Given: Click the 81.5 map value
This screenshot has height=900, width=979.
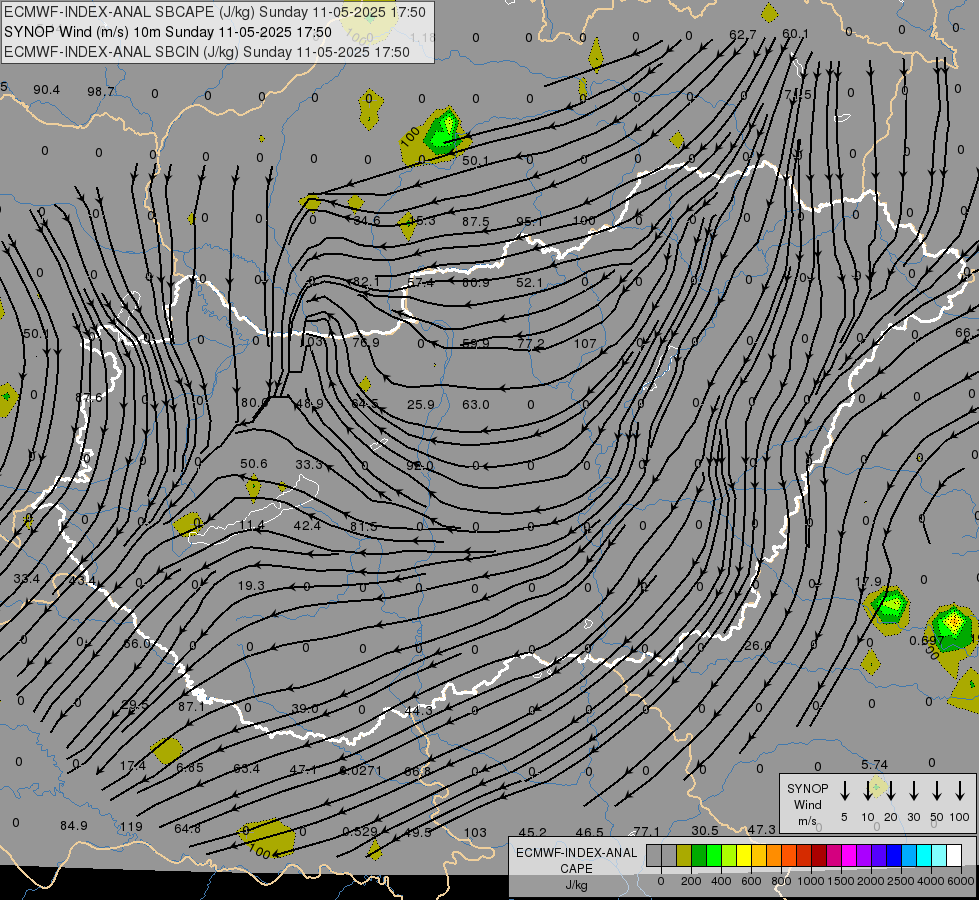Looking at the screenshot, I should pos(363,527).
